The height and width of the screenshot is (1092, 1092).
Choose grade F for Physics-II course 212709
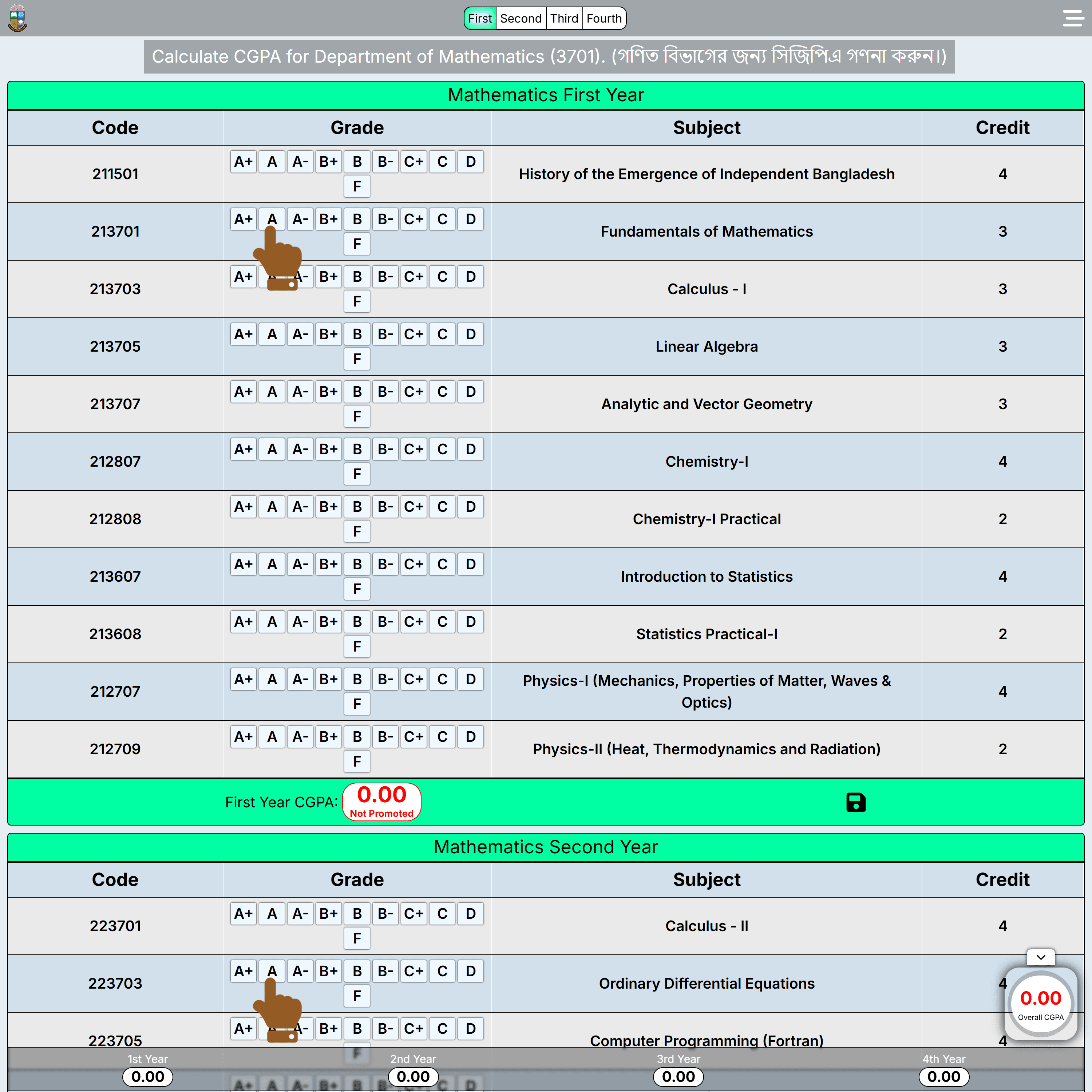[357, 761]
